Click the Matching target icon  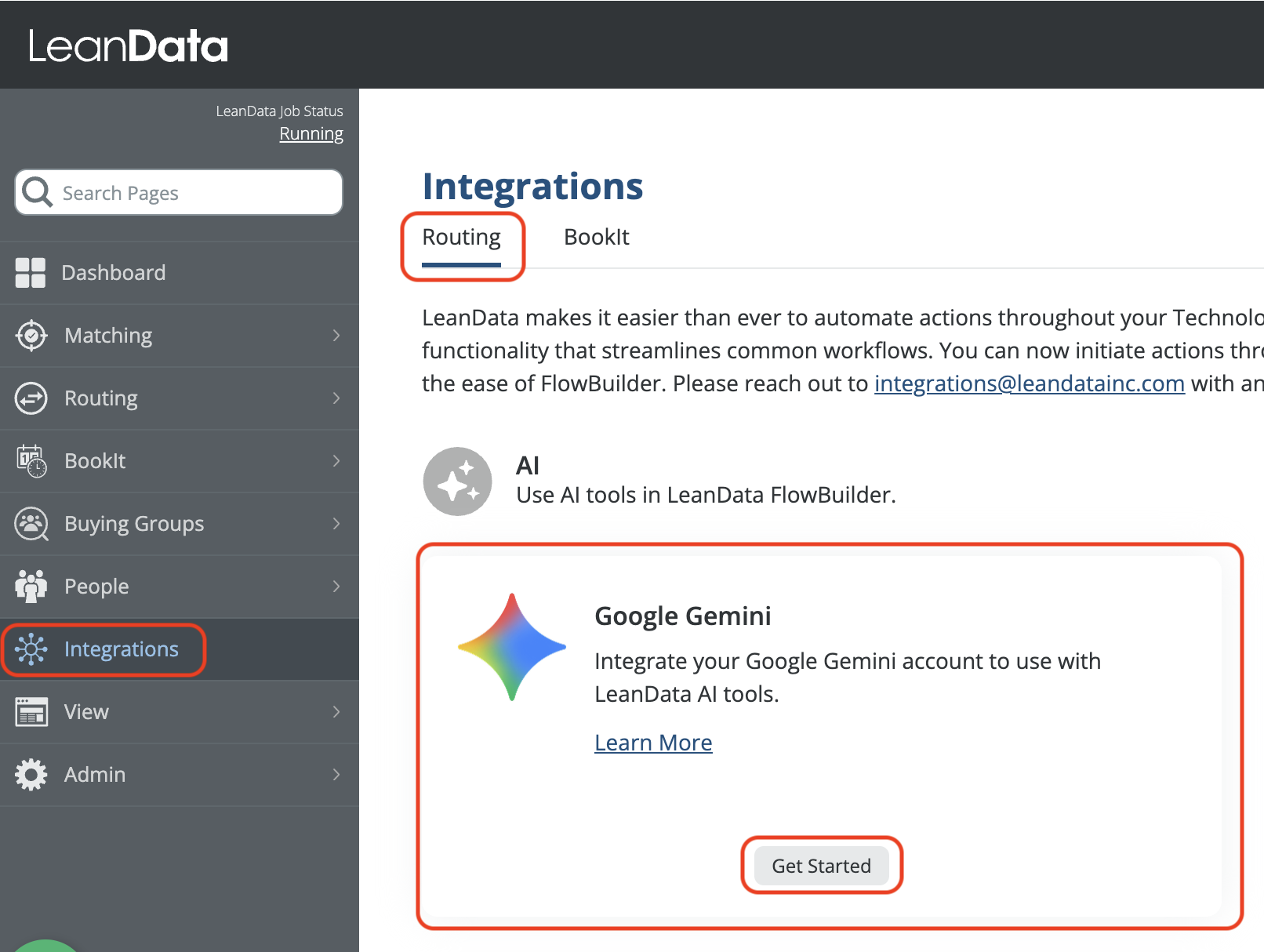tap(31, 336)
